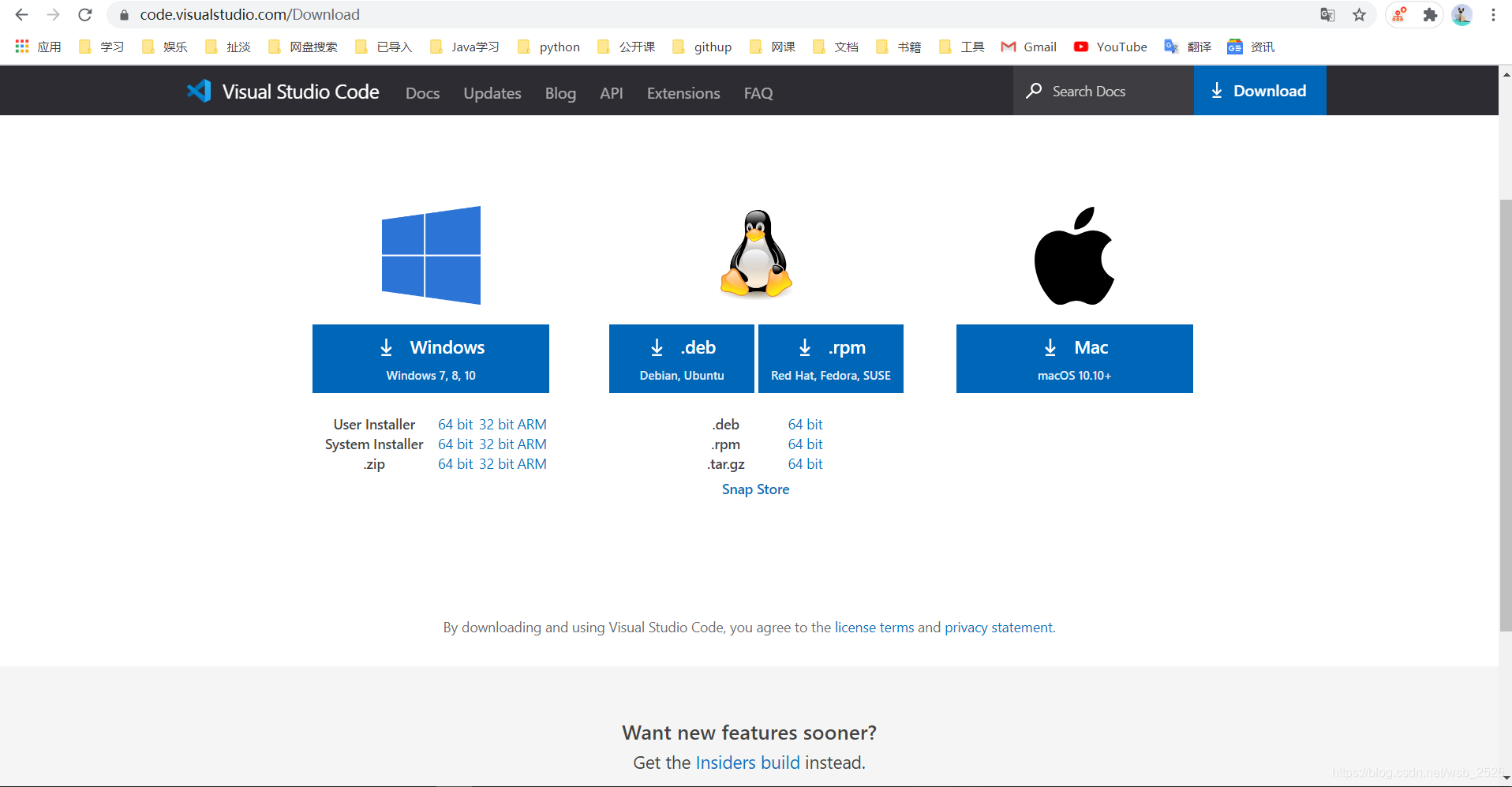Click the padlock site info icon

point(124,15)
